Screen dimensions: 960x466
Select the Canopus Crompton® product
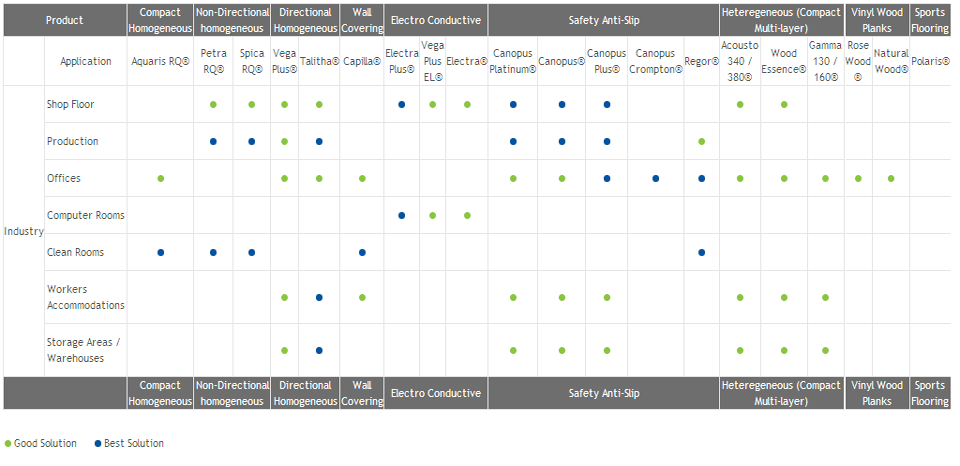(x=655, y=61)
